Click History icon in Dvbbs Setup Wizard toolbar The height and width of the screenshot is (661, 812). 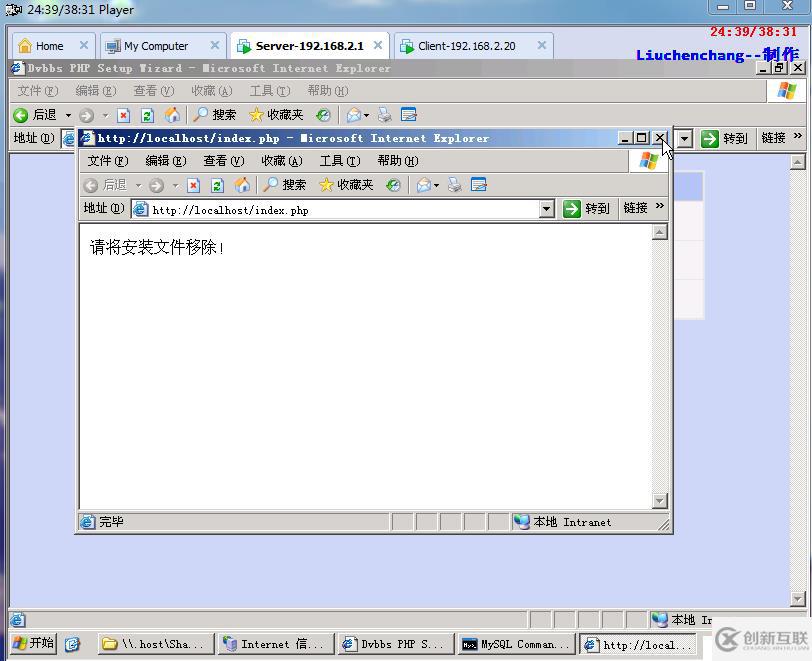[x=323, y=114]
